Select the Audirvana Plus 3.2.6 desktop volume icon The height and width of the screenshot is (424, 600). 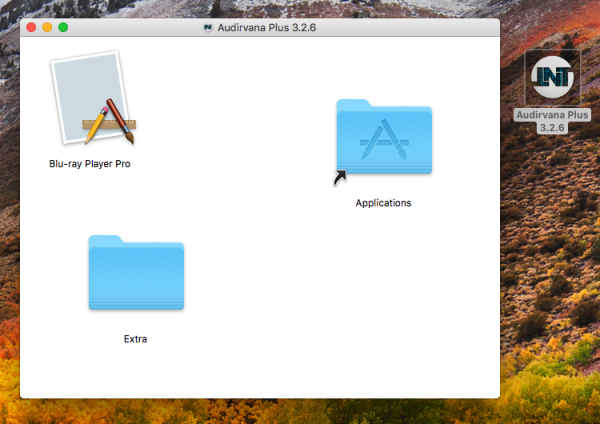(552, 78)
